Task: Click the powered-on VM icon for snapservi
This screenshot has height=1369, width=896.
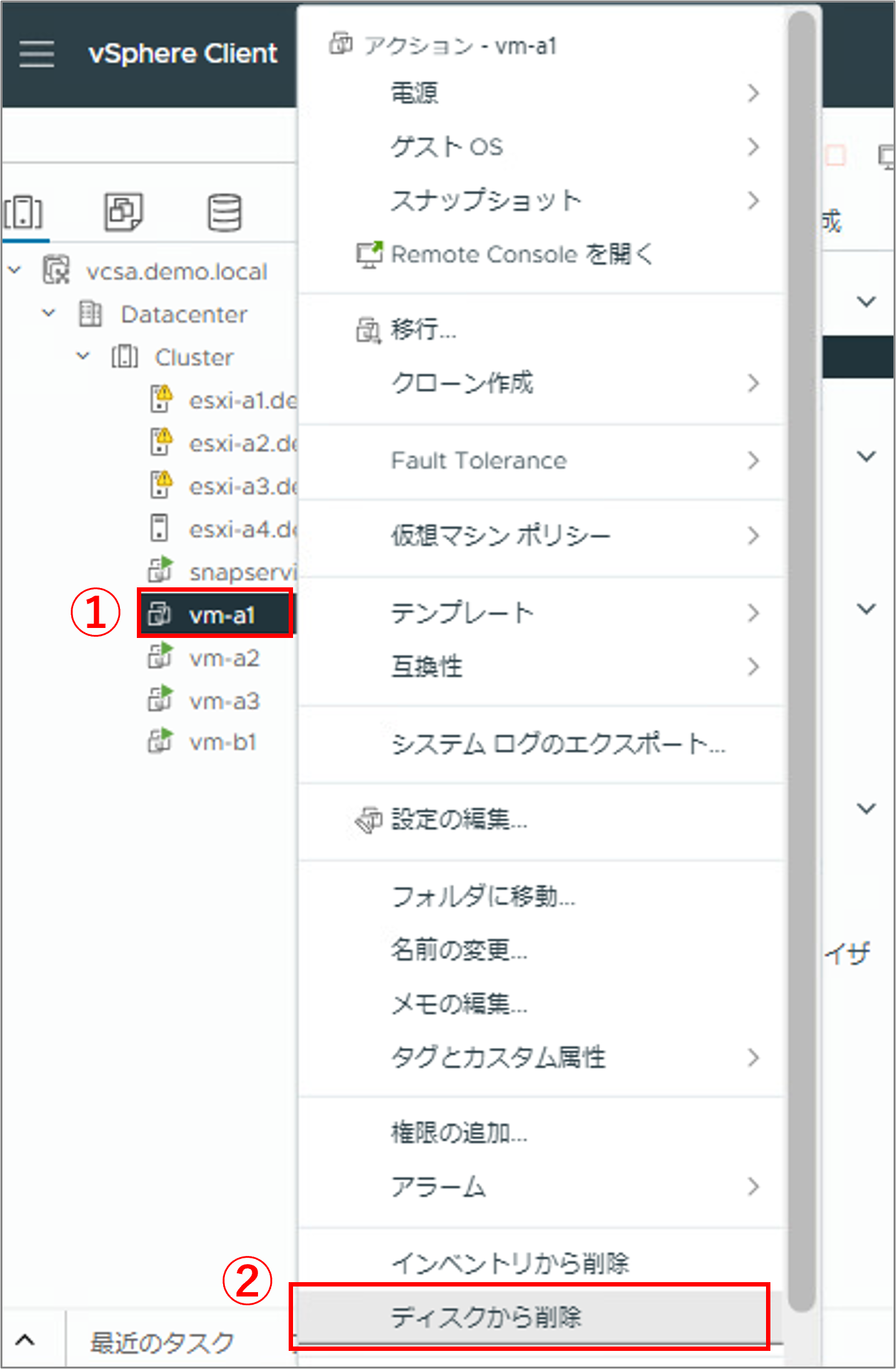Action: tap(160, 569)
